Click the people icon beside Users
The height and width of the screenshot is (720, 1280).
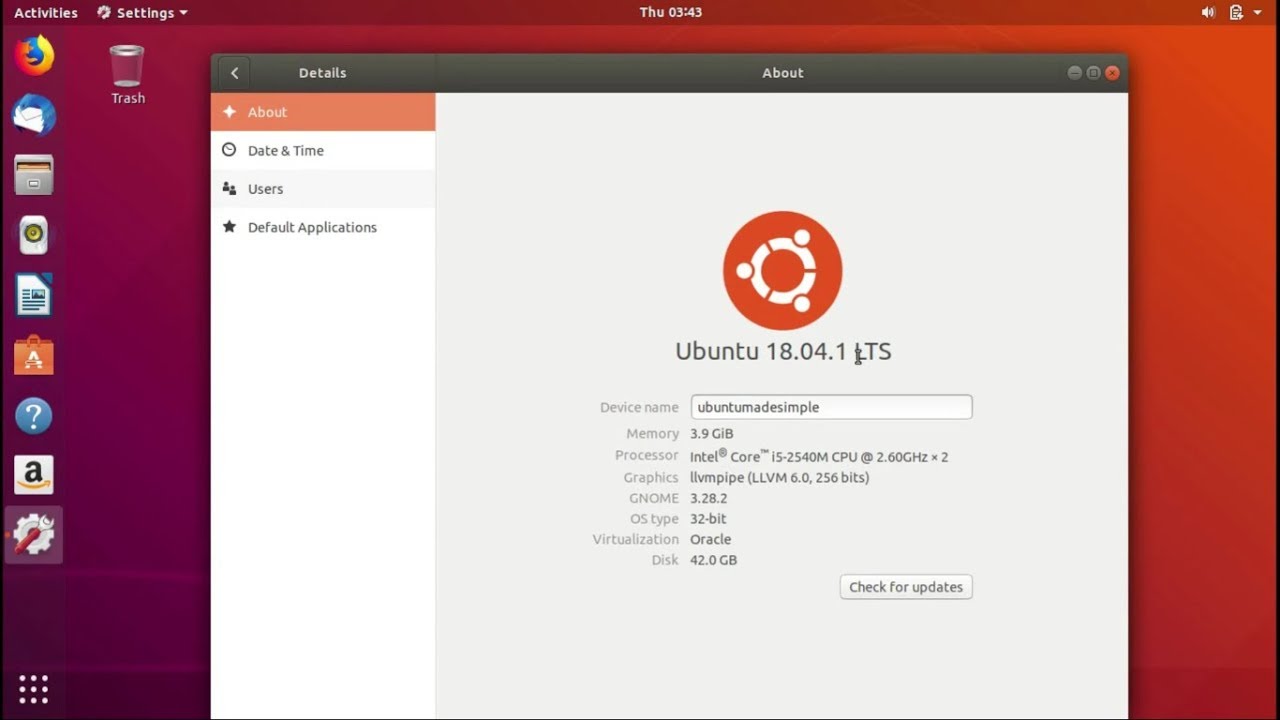[229, 188]
